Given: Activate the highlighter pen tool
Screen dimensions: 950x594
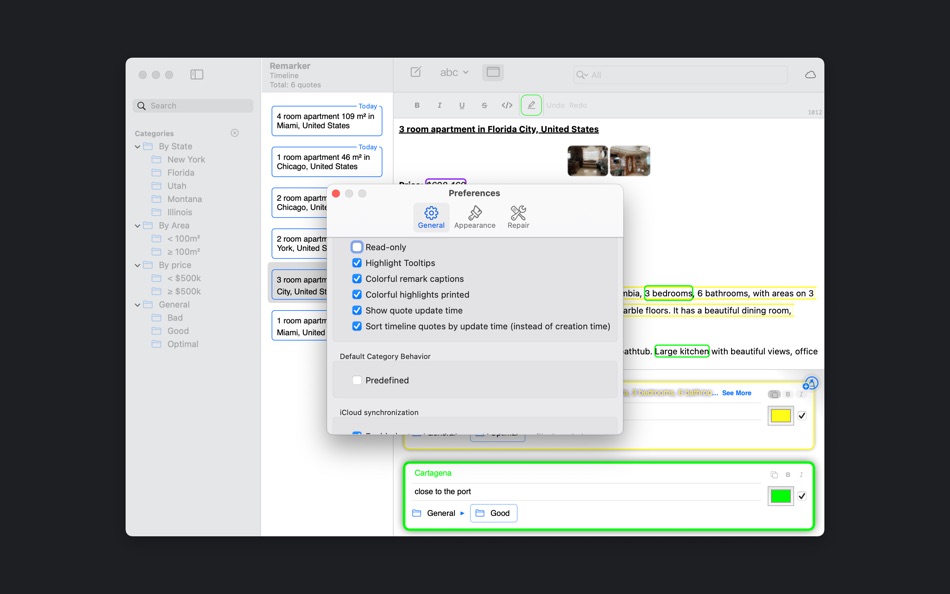Looking at the screenshot, I should click(531, 105).
